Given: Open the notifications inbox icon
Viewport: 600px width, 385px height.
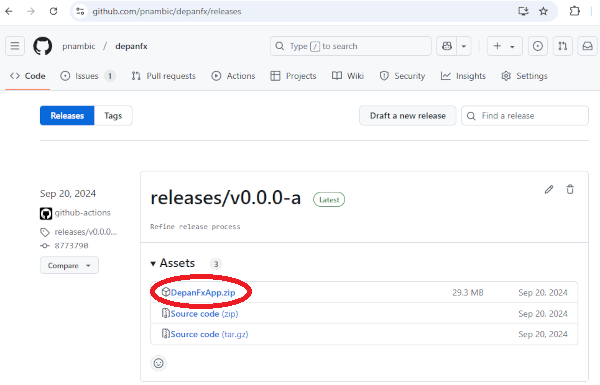Looking at the screenshot, I should [x=587, y=46].
